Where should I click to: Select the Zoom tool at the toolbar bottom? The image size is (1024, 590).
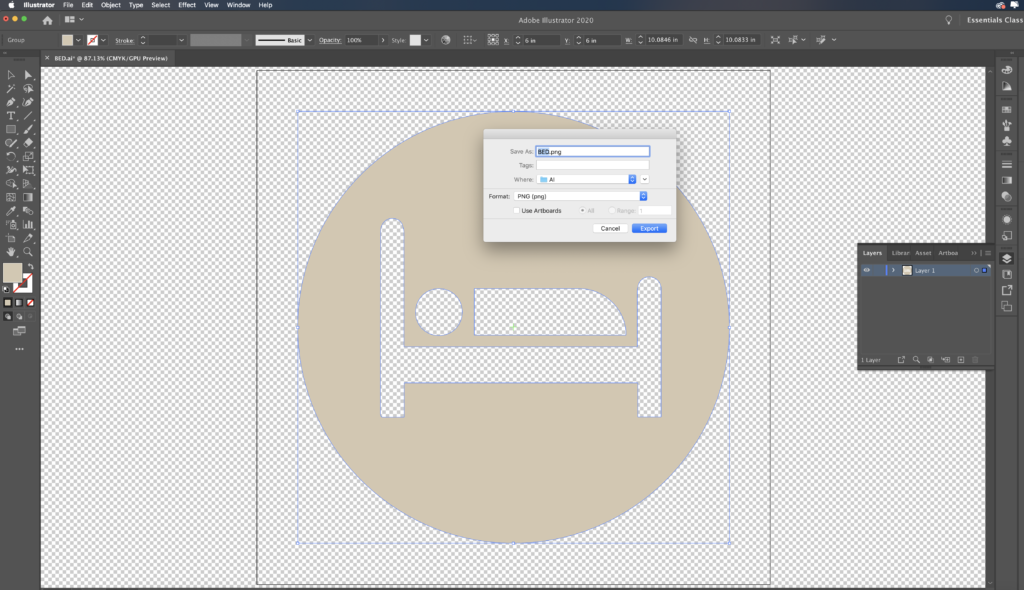coord(27,252)
